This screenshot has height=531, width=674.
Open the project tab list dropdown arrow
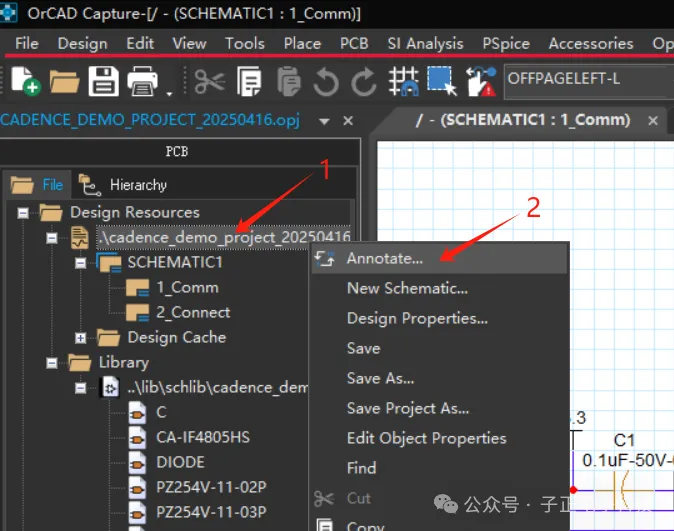(325, 121)
